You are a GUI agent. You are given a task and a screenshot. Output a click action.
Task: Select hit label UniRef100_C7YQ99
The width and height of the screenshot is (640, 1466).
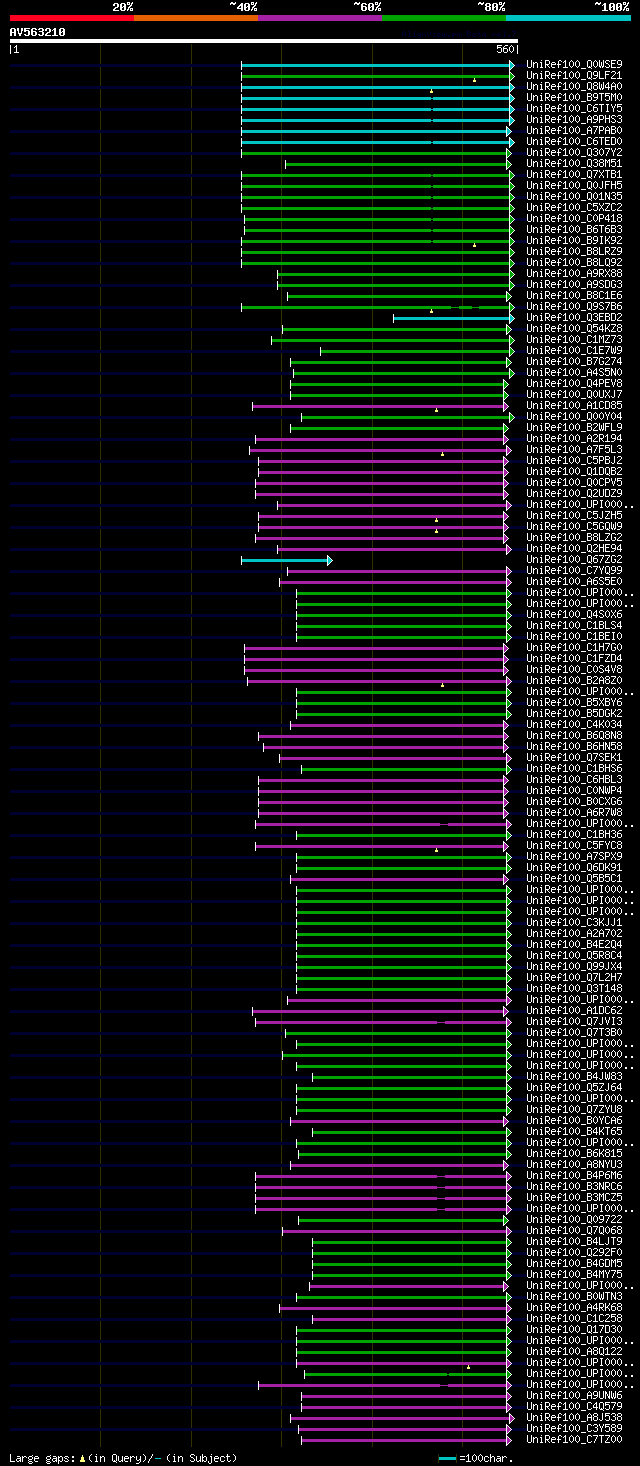click(x=574, y=570)
